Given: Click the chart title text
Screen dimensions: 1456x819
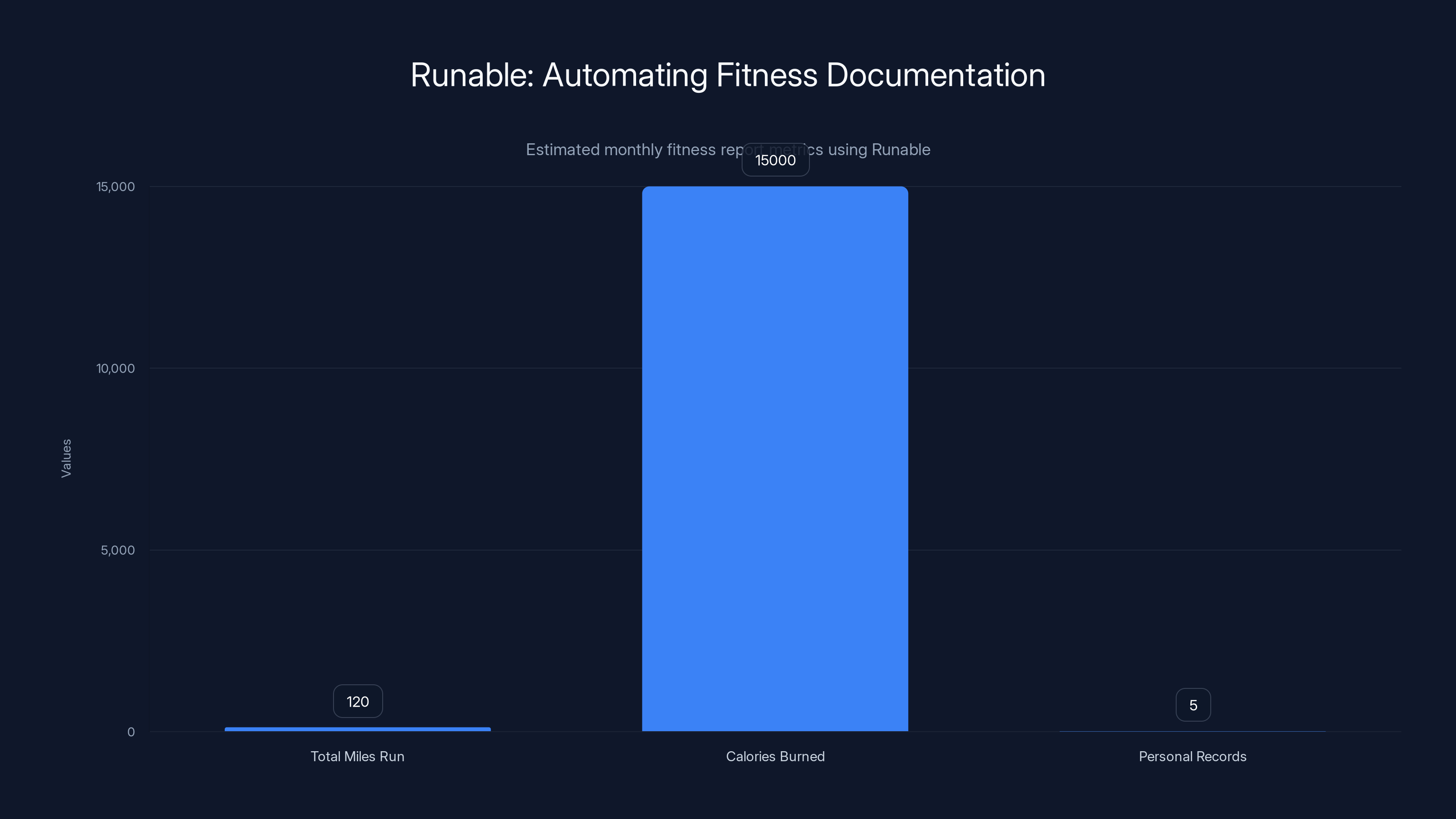Looking at the screenshot, I should pos(728,74).
